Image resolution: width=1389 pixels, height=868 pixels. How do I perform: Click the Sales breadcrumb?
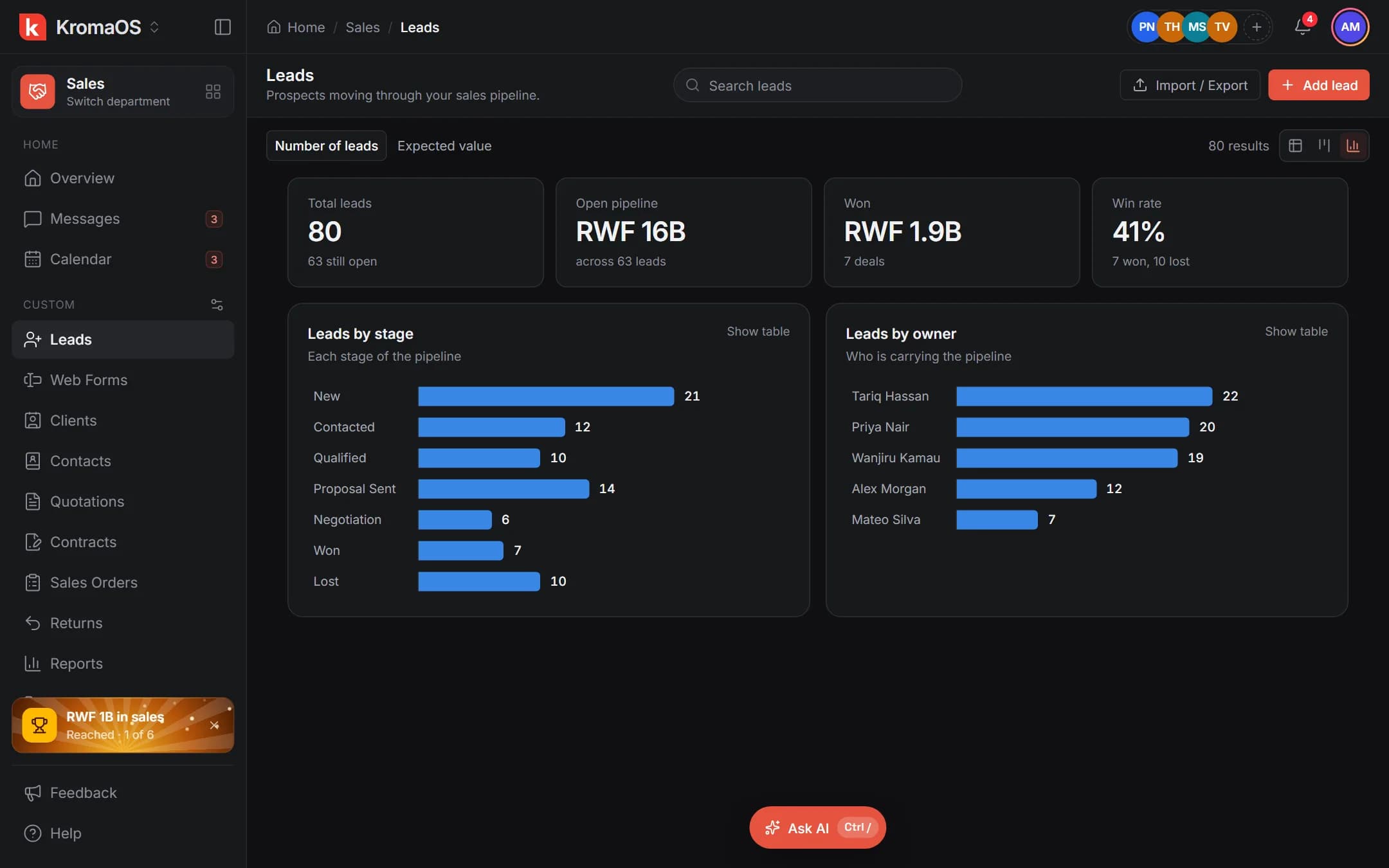363,27
